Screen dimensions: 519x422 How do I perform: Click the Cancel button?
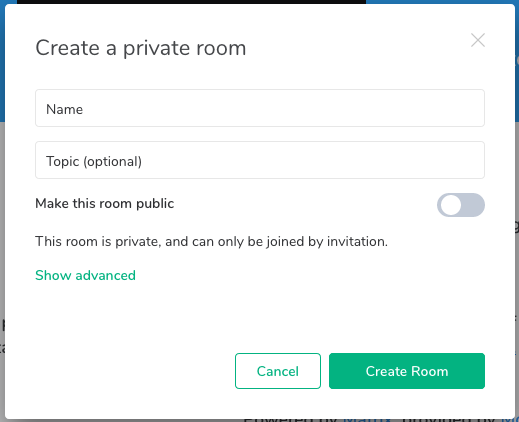[x=278, y=371]
